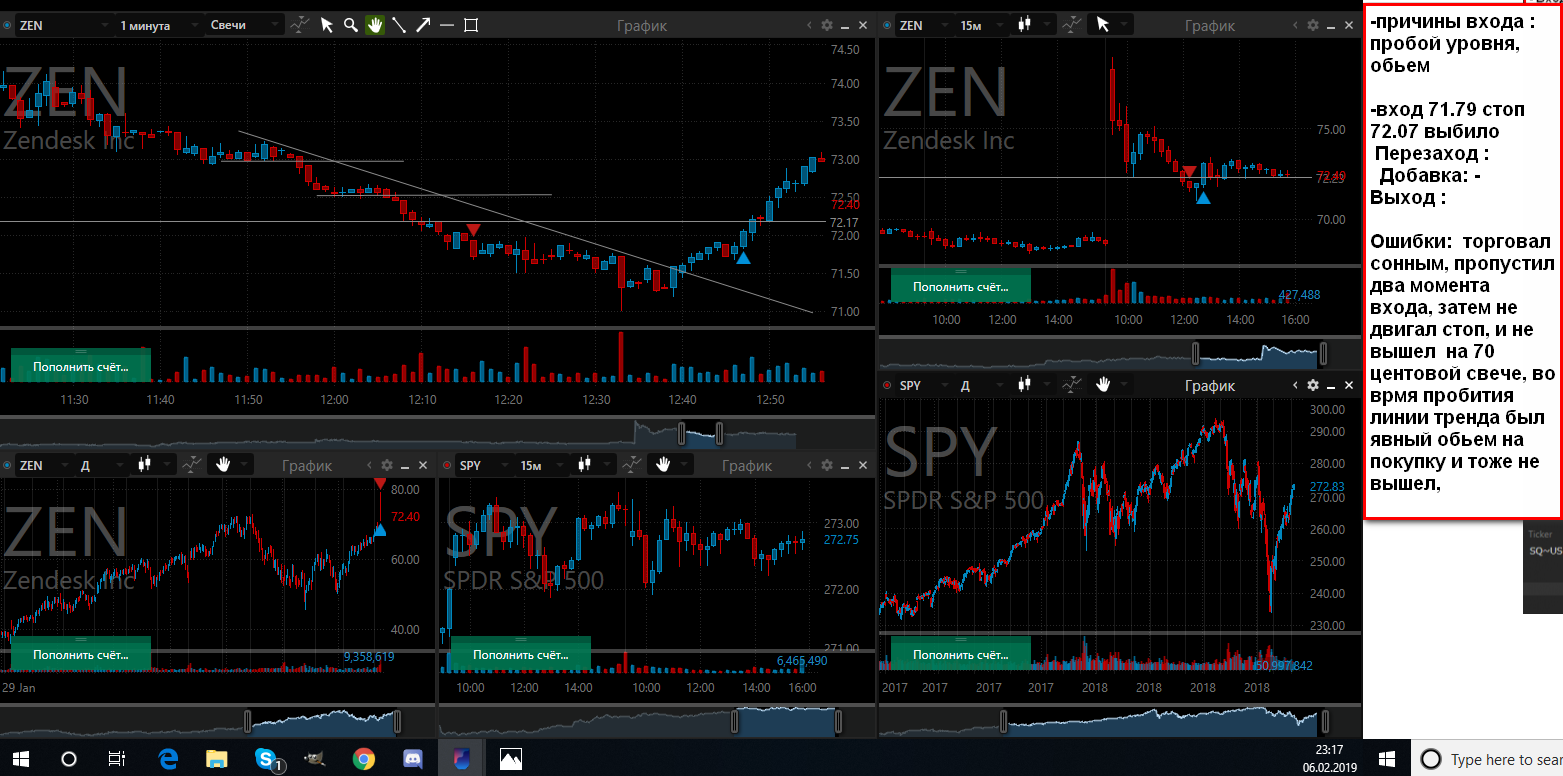This screenshot has height=776, width=1563.
Task: Click blue buy marker on 1-minute ZEN chart
Action: [x=742, y=257]
